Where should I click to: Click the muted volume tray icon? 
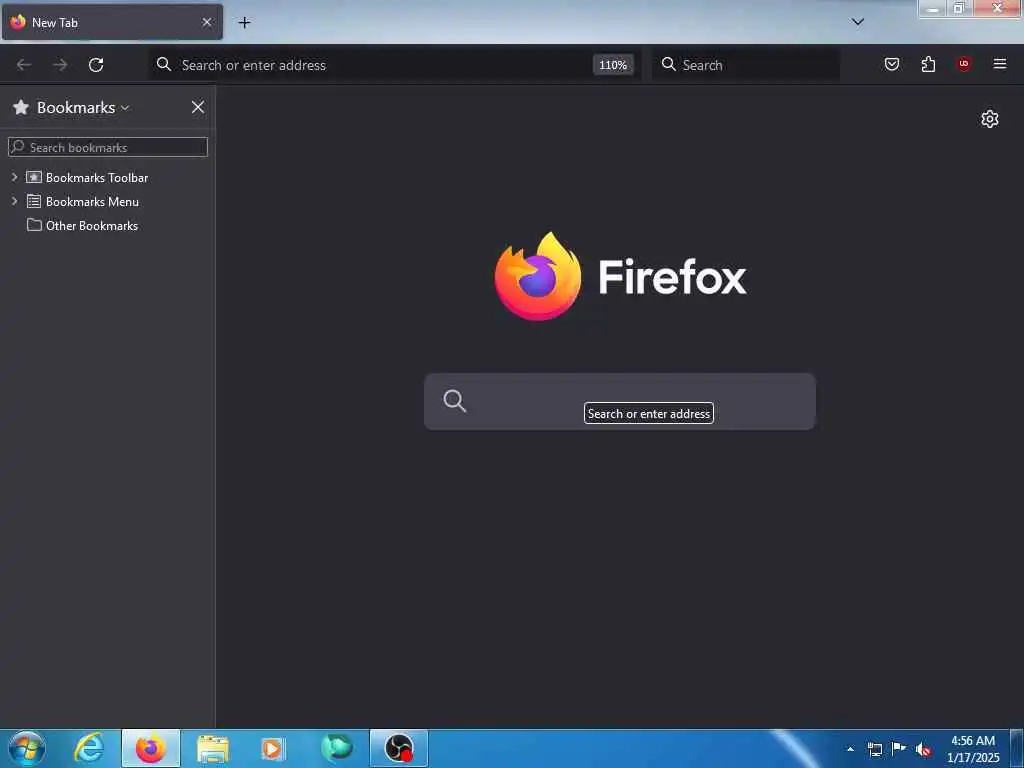click(923, 749)
